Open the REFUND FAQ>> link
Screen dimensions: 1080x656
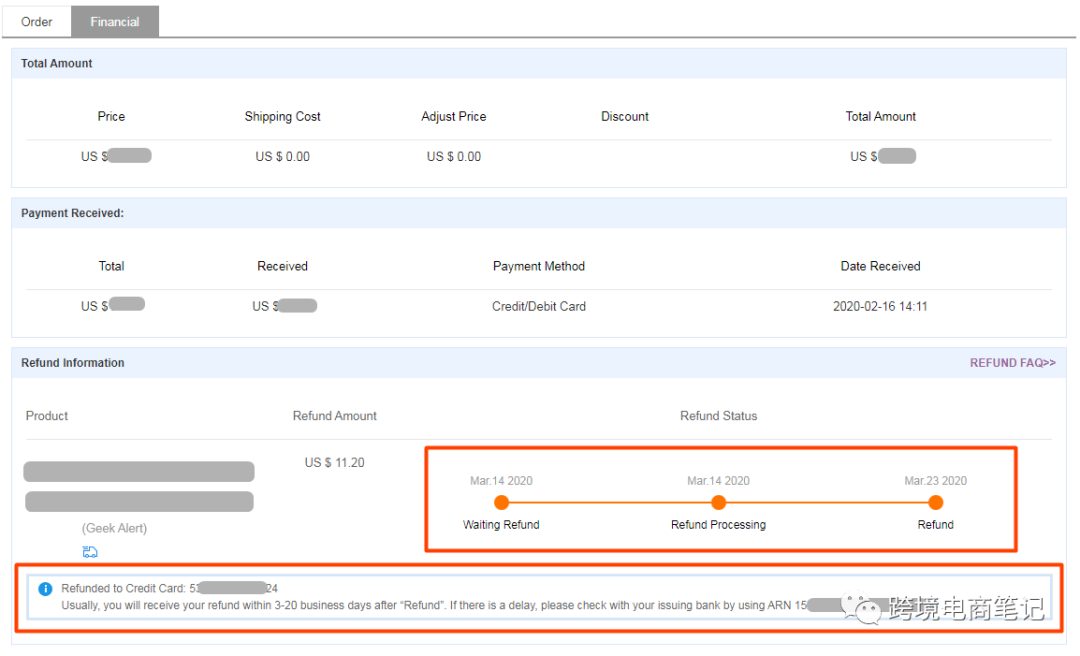(x=1012, y=362)
